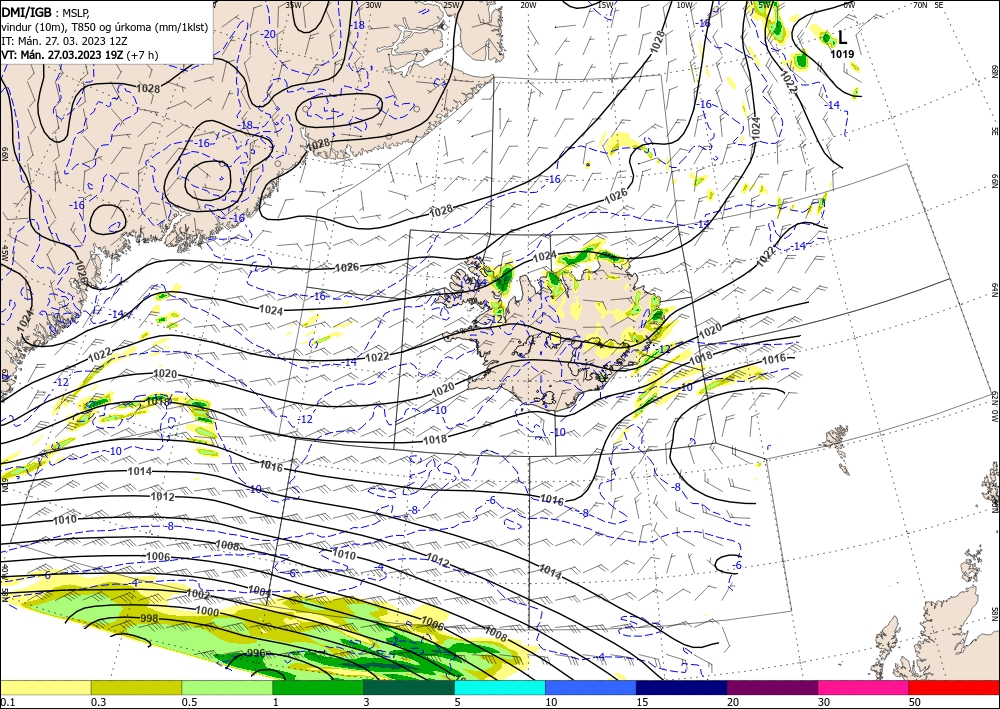Screen dimensions: 1000x709
Task: Click the '10W' longitude label
Action: 684,5
